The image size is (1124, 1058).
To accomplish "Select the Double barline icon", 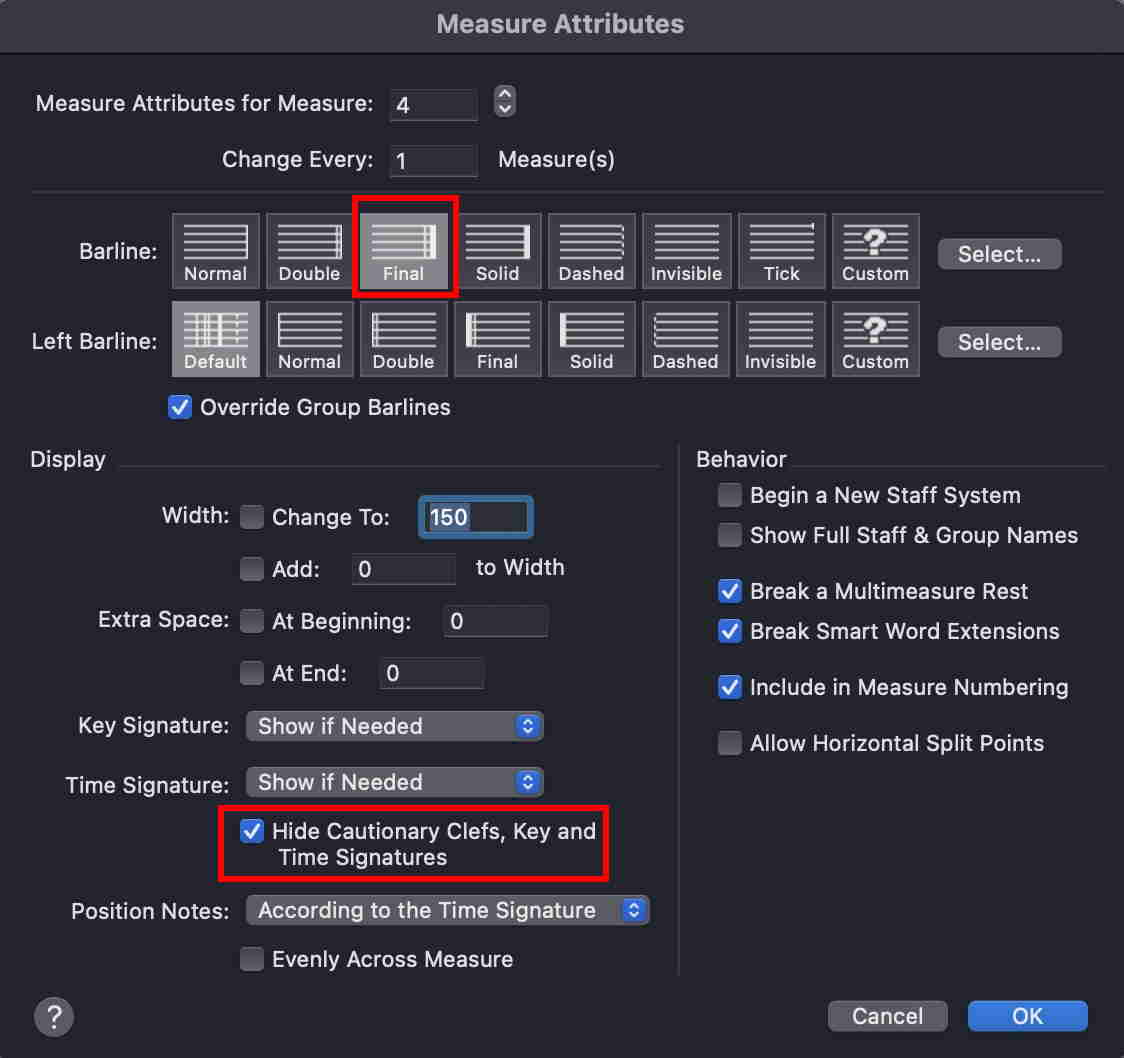I will tap(309, 253).
